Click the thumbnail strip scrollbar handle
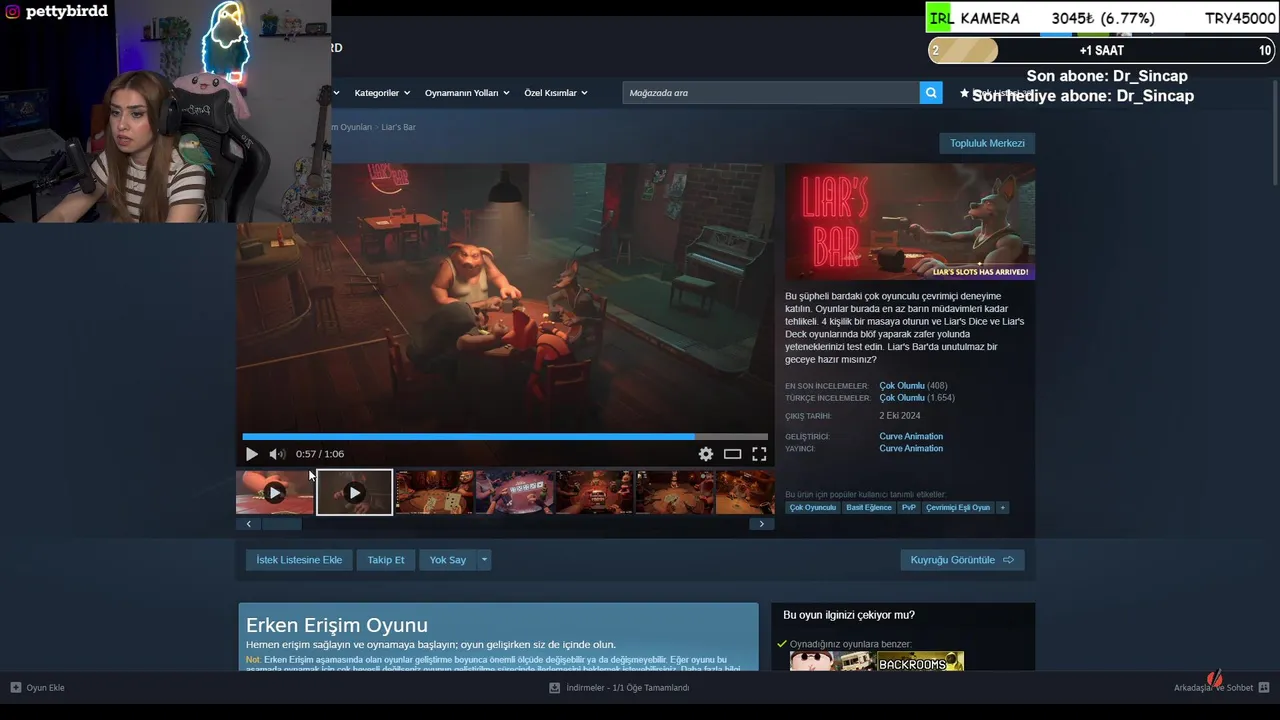Image resolution: width=1280 pixels, height=720 pixels. [x=281, y=524]
